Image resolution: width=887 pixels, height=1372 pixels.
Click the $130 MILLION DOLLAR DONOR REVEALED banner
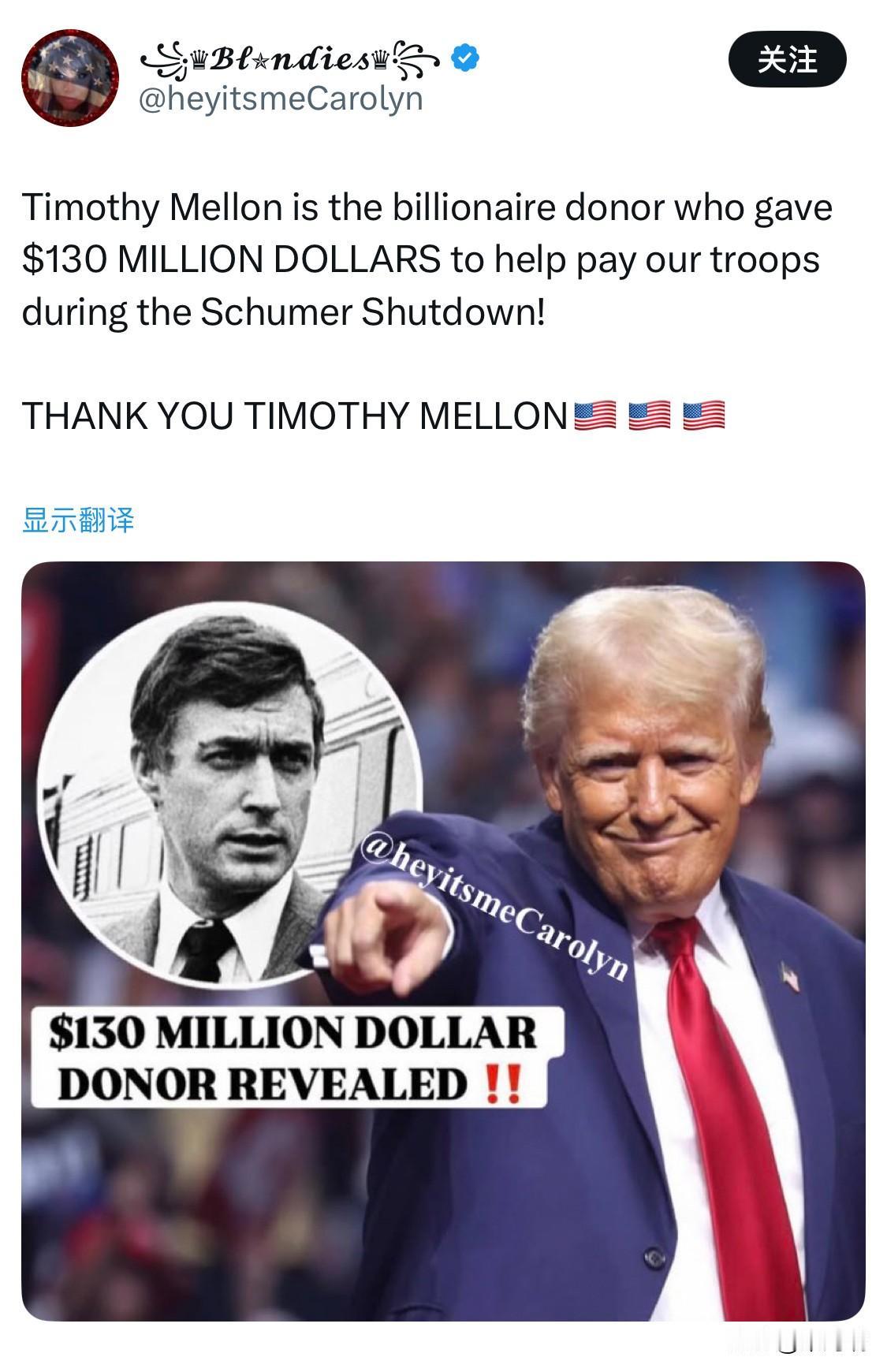(x=296, y=1057)
